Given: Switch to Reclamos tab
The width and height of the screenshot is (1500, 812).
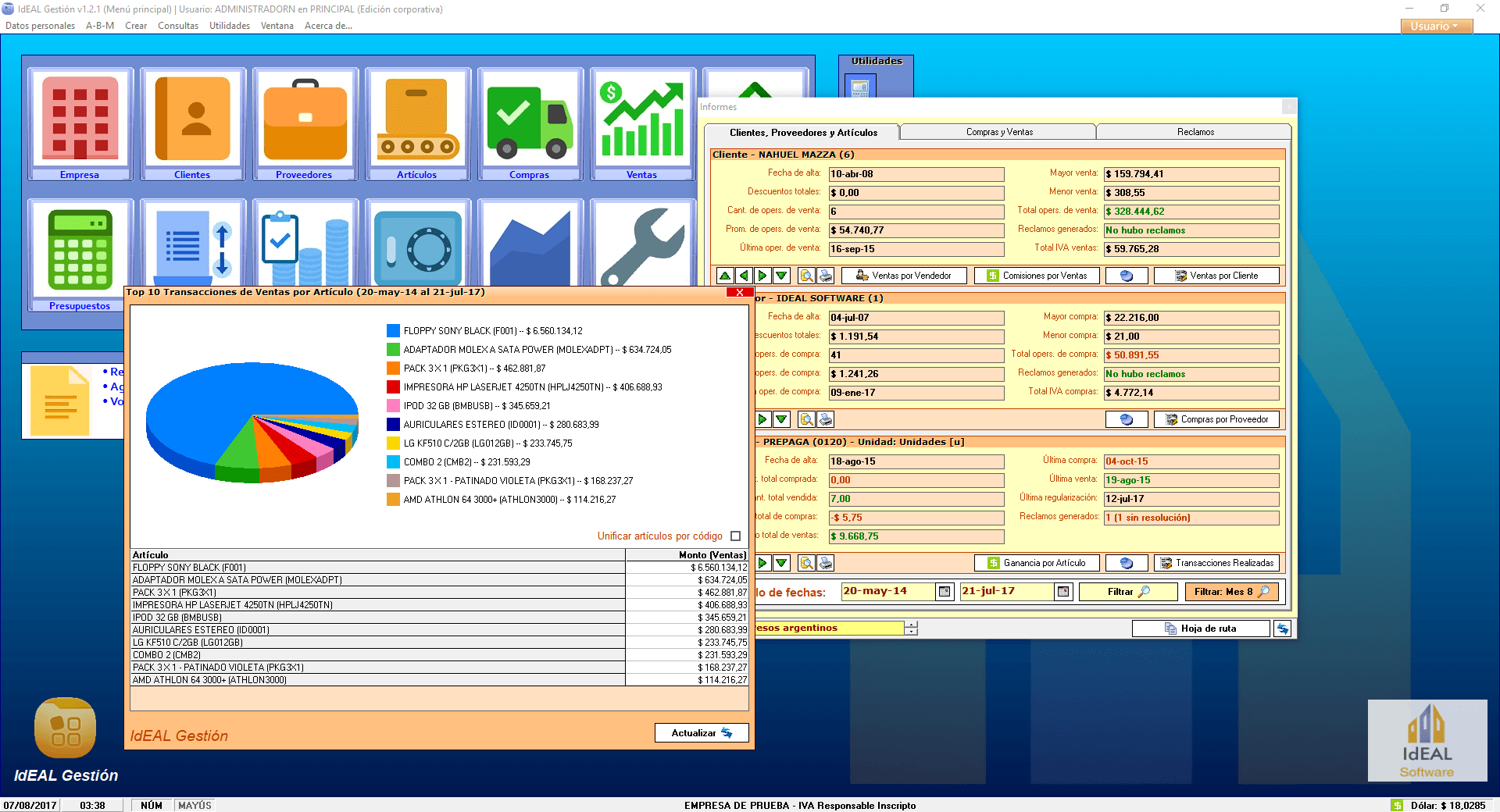Looking at the screenshot, I should [1195, 132].
